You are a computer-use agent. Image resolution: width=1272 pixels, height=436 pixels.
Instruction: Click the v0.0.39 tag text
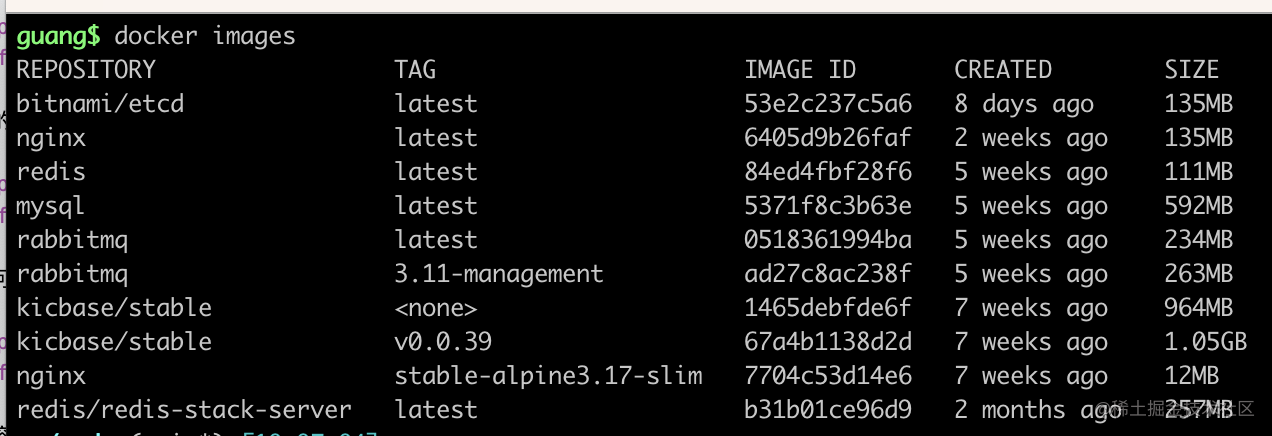[443, 342]
